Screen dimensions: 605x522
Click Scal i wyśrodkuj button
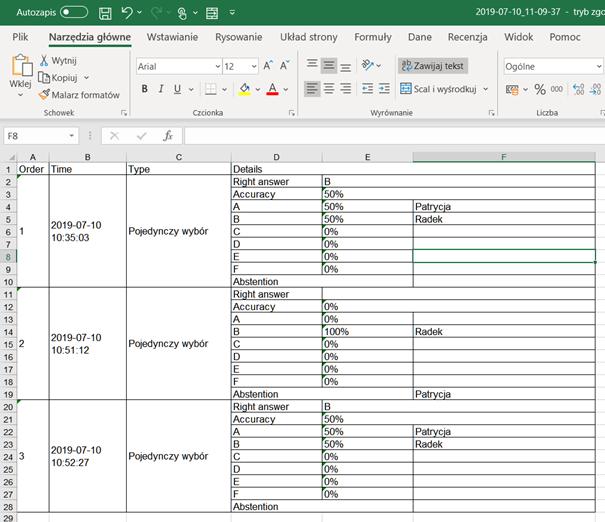[438, 89]
